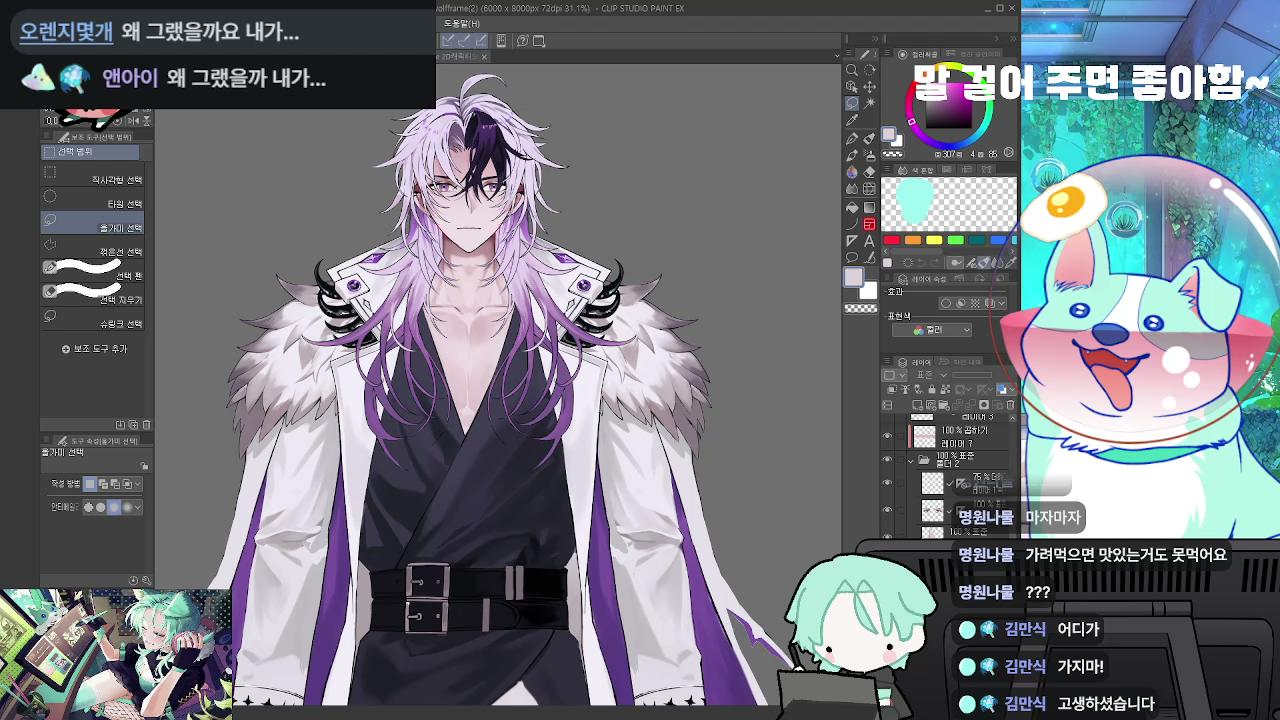Click 보조 도구 추가 button
This screenshot has width=1280, height=720.
[95, 349]
